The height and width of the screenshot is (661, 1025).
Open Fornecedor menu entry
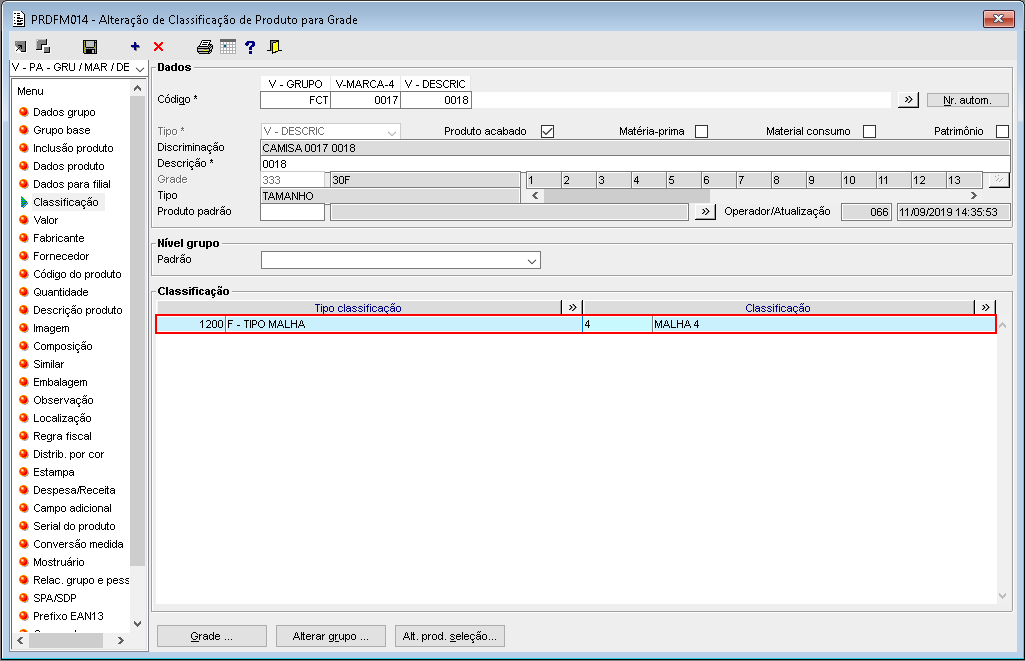click(x=61, y=256)
